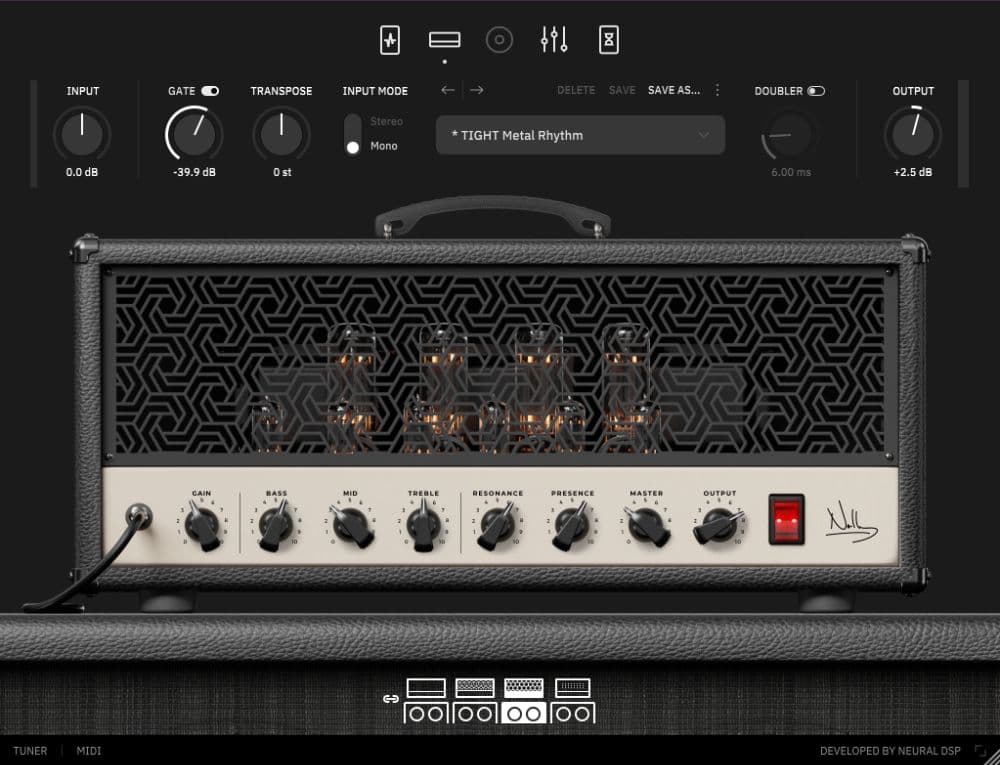Click Developed by Neural DSP text
The width and height of the screenshot is (1000, 765).
click(x=890, y=751)
